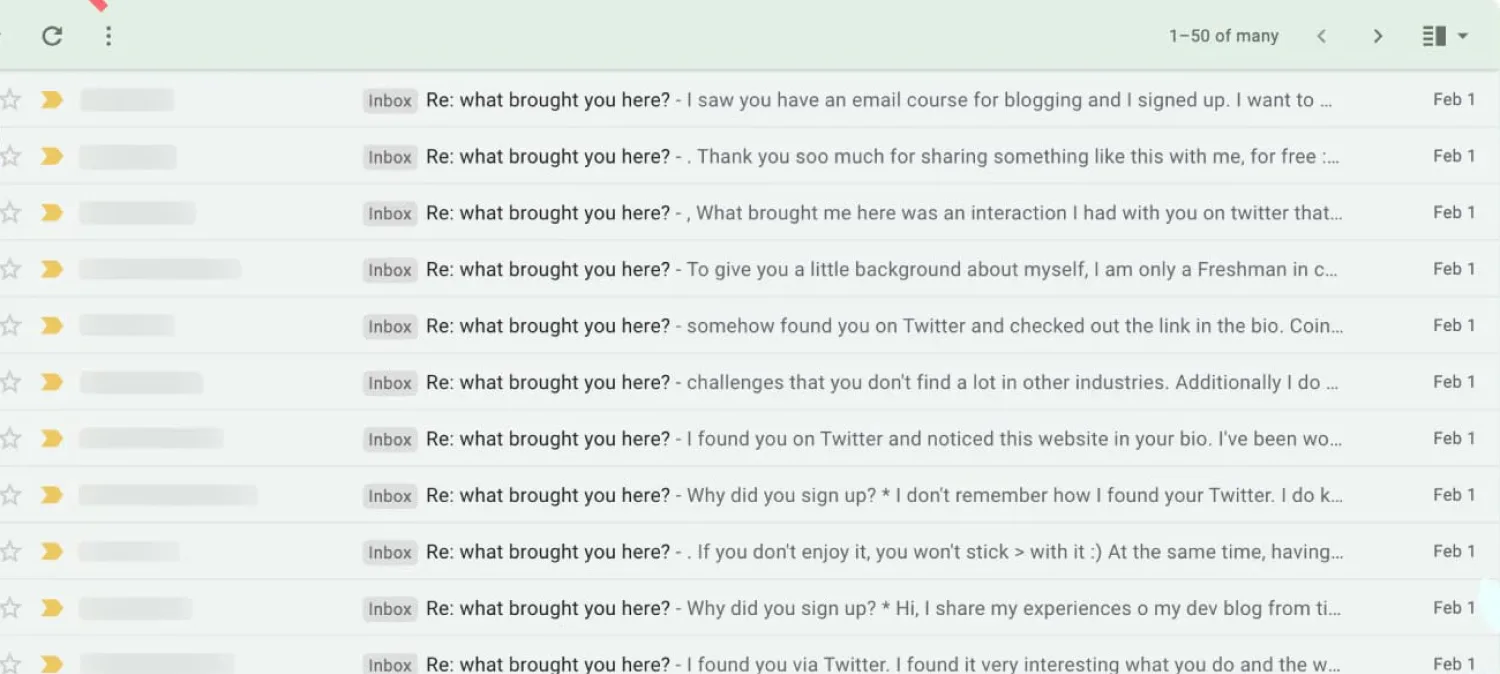1500x674 pixels.
Task: Toggle importance marker on 'interaction on twitter' email
Action: coord(52,213)
